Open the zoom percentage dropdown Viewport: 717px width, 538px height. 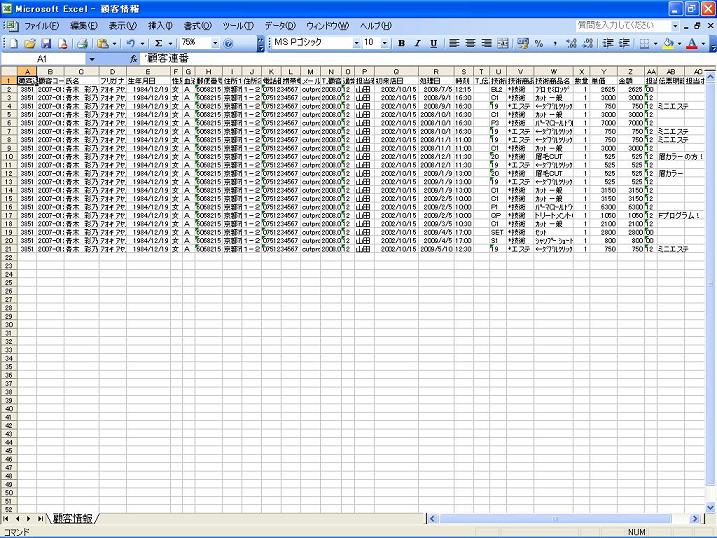[215, 43]
